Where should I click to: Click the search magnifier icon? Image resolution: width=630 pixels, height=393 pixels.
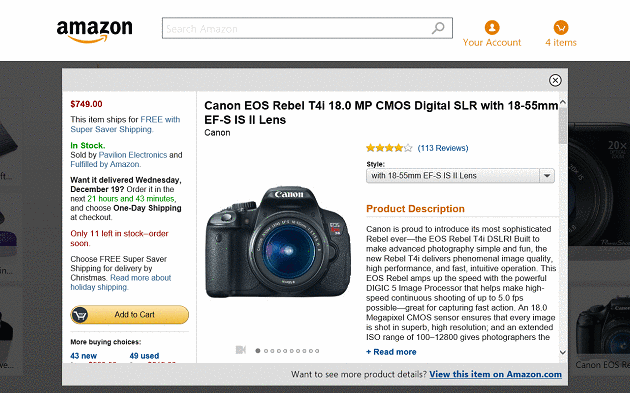(x=438, y=28)
